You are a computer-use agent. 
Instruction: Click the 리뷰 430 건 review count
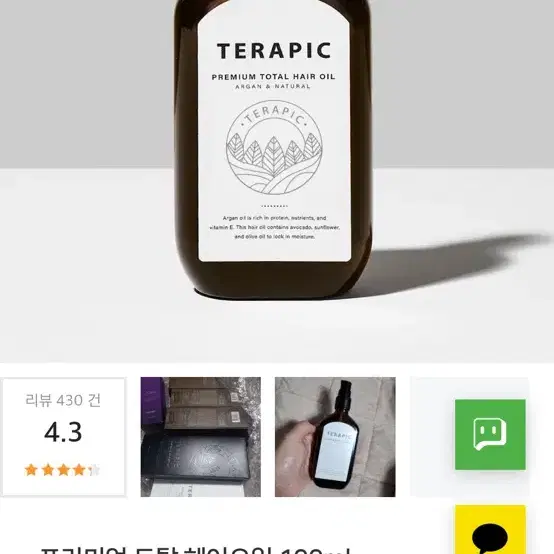click(x=63, y=400)
